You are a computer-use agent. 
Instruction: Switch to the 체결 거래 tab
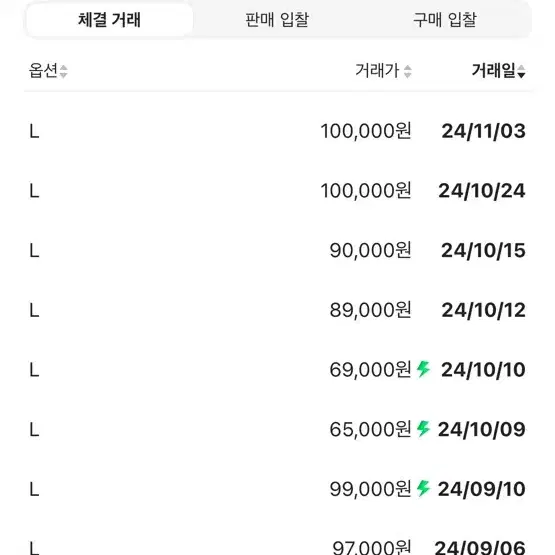(110, 19)
